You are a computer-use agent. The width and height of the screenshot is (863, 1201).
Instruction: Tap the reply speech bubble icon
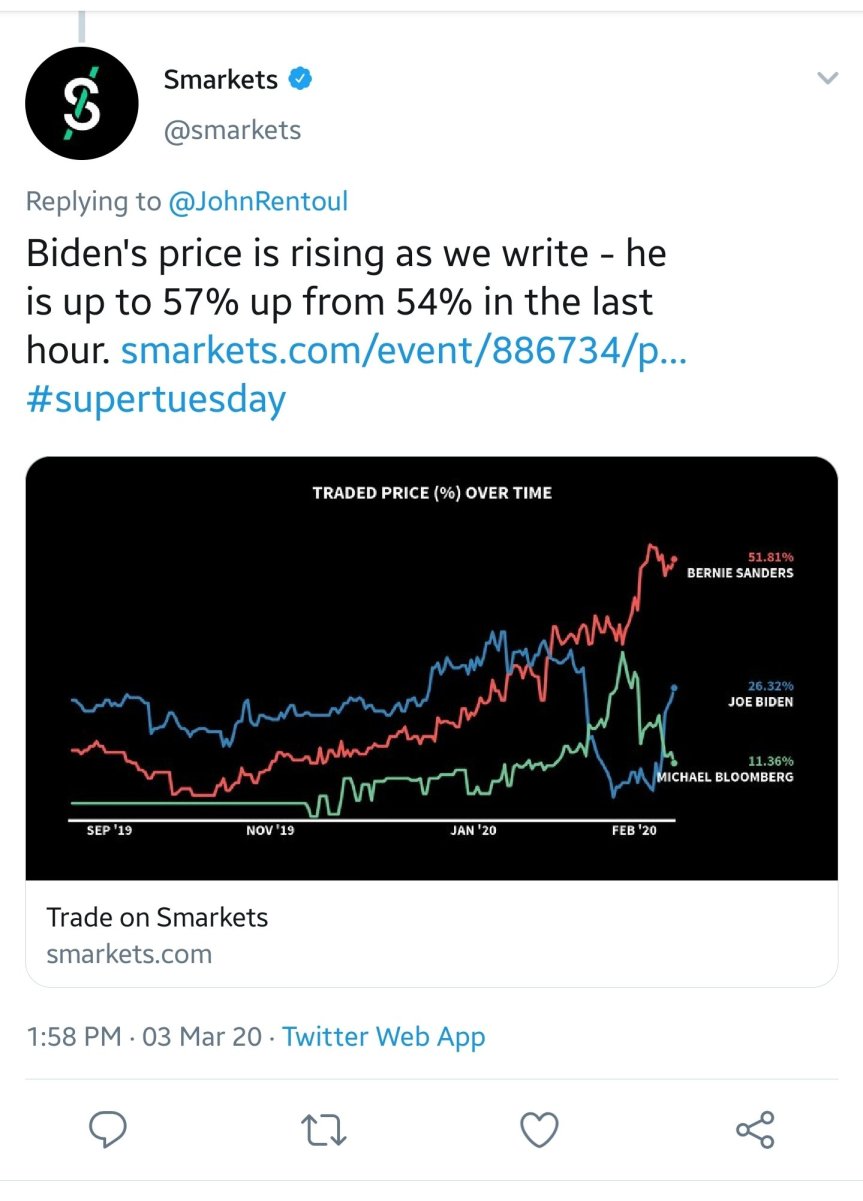coord(108,1130)
